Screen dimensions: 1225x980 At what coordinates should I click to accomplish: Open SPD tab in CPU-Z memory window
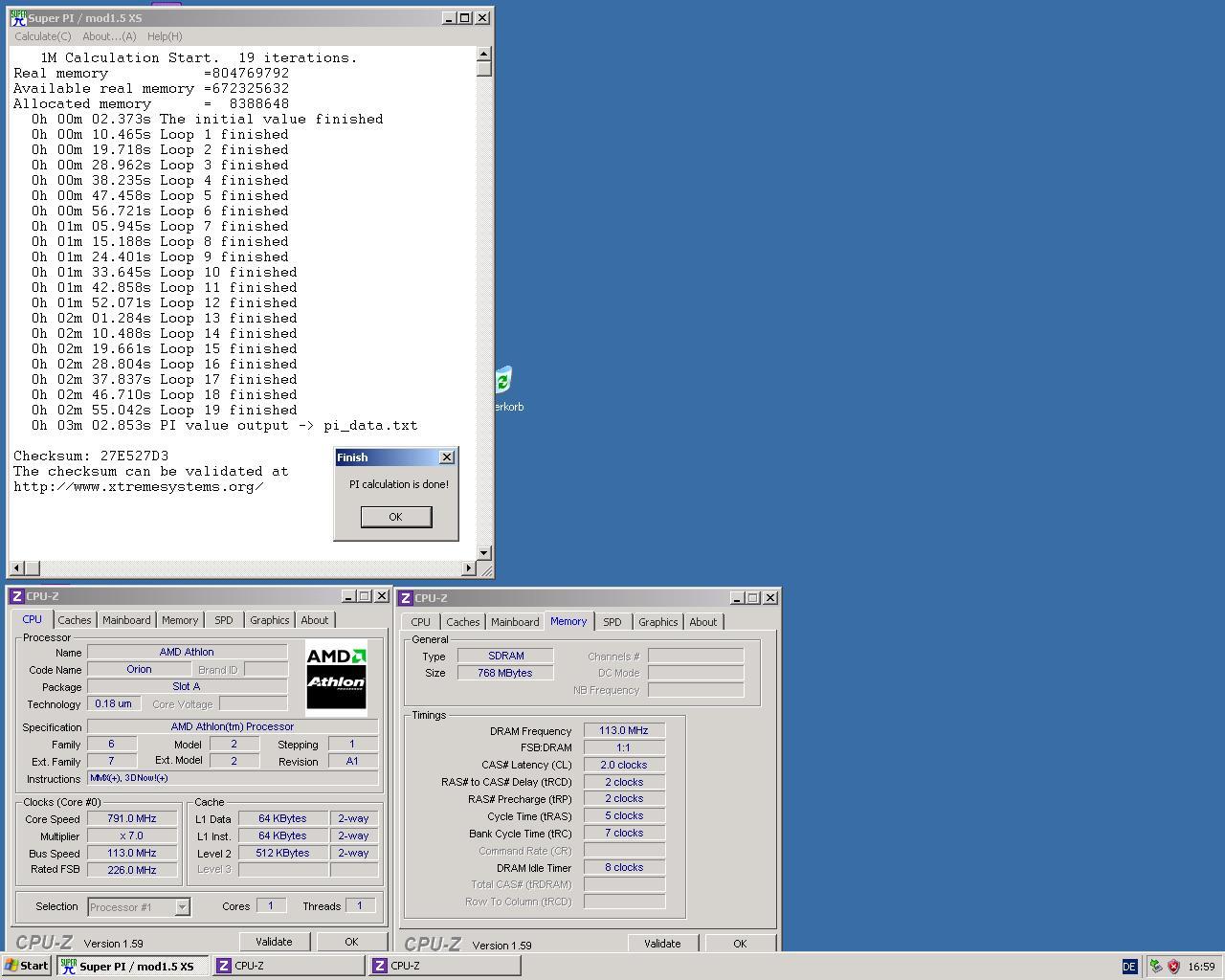pos(612,622)
